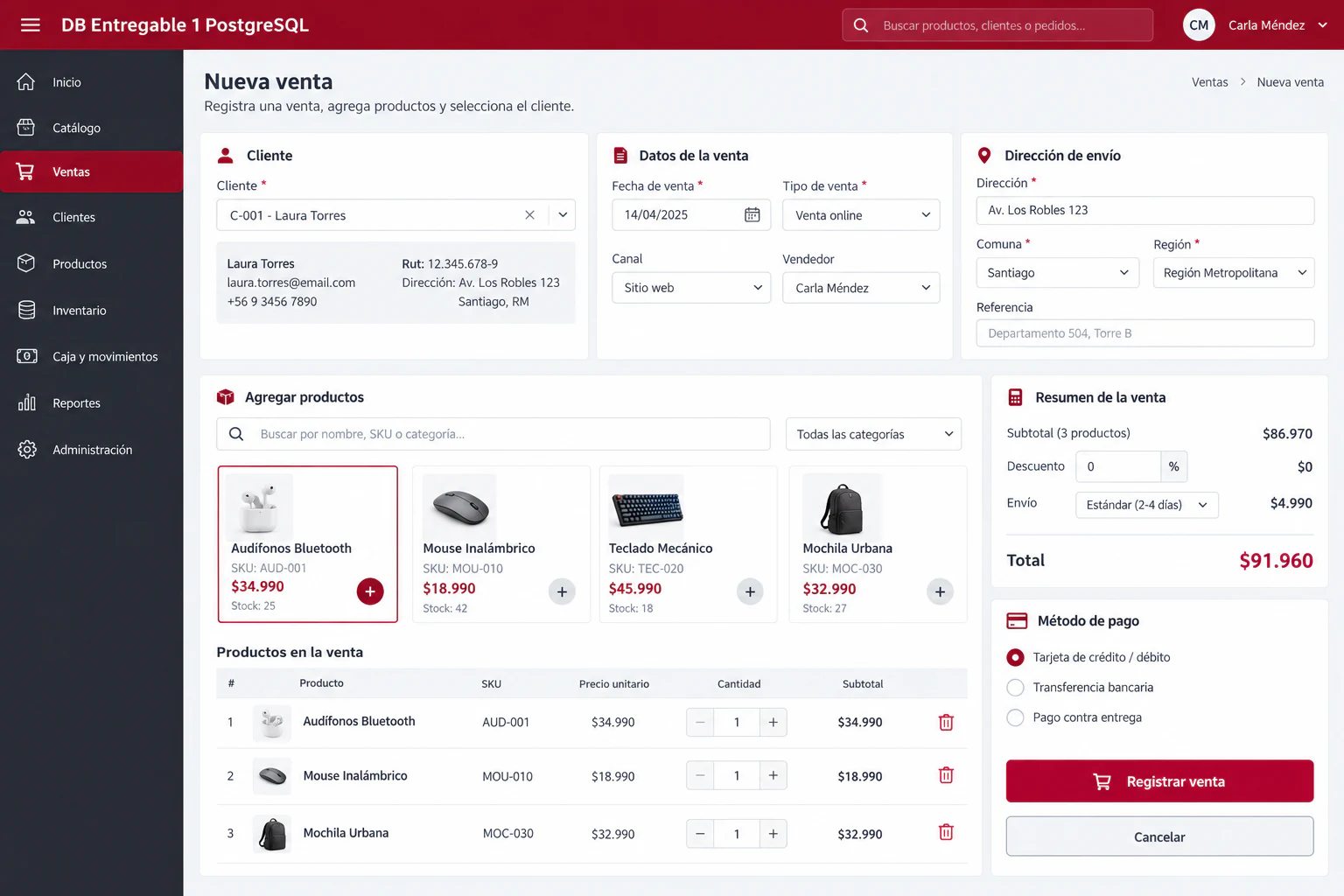Delete Mochila Urbana row with trash icon
1344x896 pixels.
[x=946, y=832]
